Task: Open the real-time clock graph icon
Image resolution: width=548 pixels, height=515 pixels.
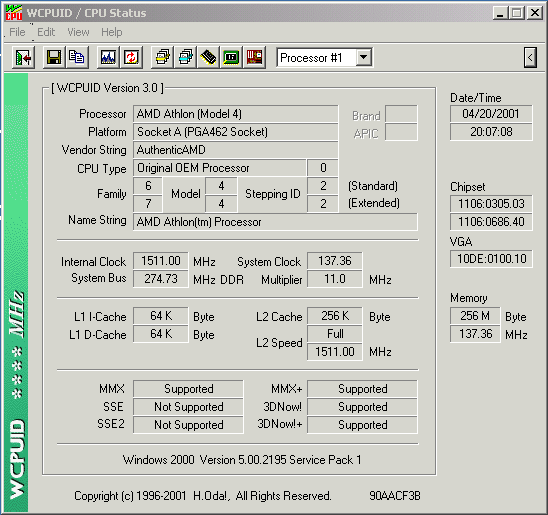Action: click(108, 57)
